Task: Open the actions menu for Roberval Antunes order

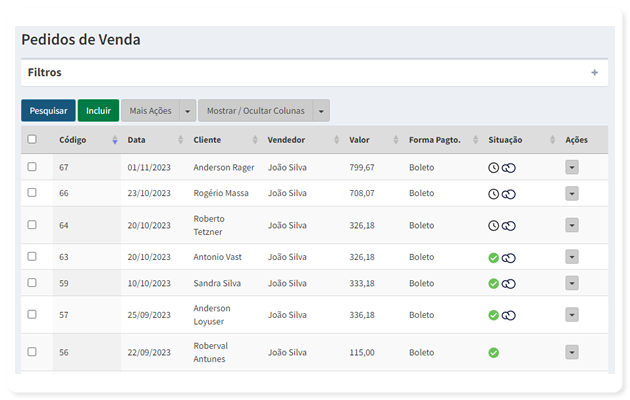Action: (x=572, y=352)
